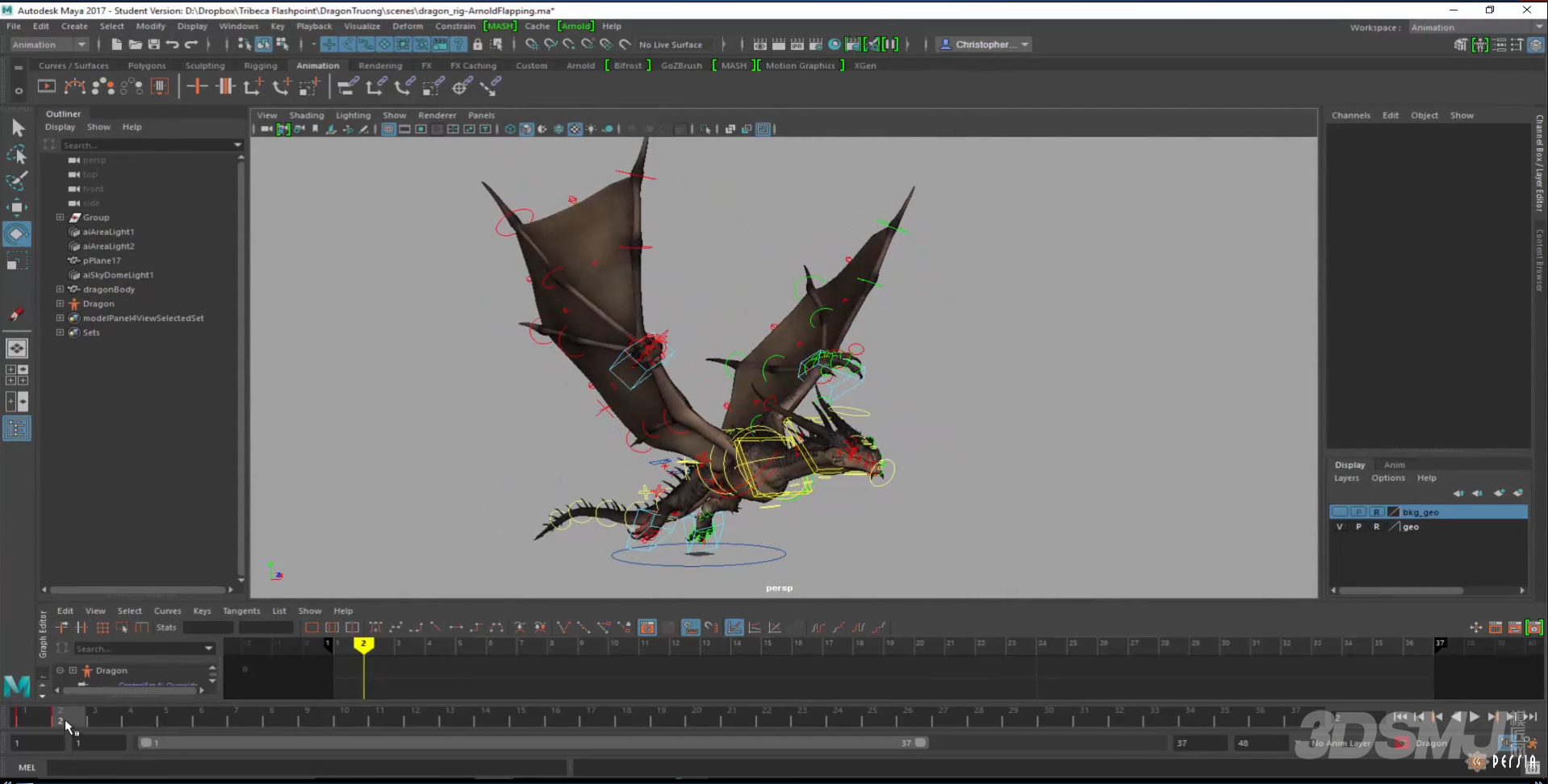The width and height of the screenshot is (1548, 784).
Task: Click the Set Key red plus icon on shelf
Action: pos(197,86)
